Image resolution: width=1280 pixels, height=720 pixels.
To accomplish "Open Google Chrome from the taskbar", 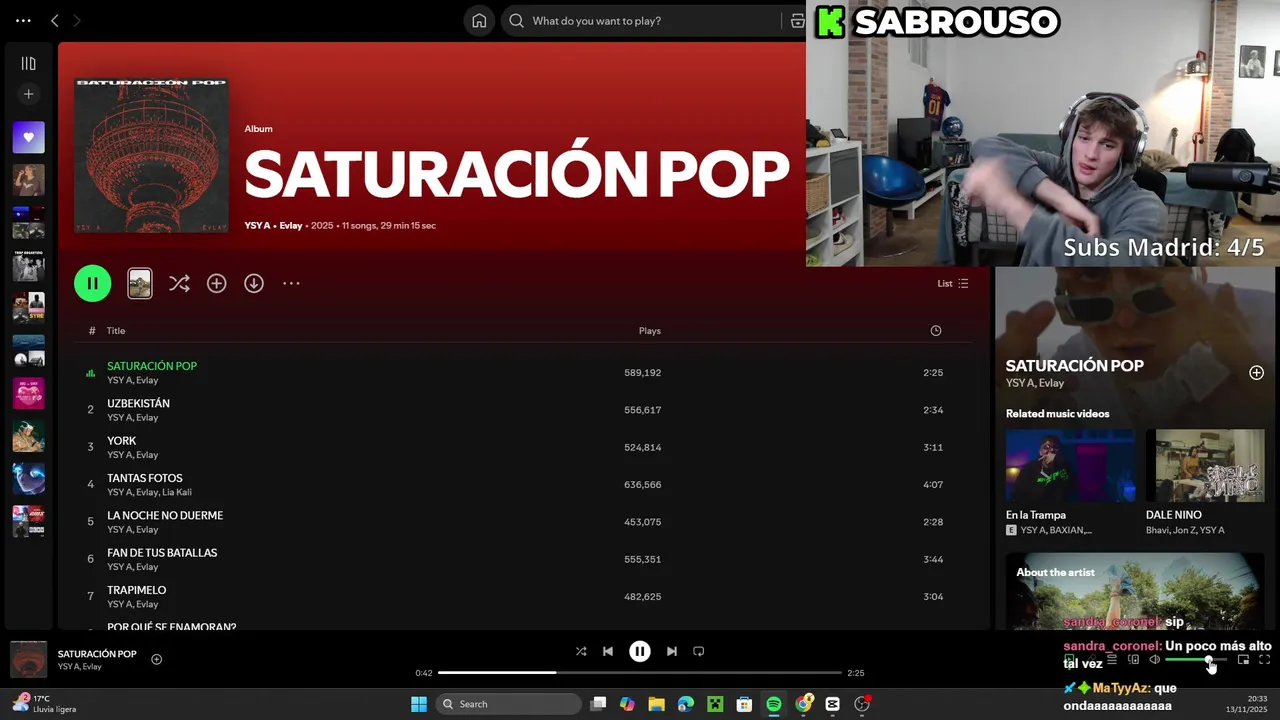I will tap(803, 704).
